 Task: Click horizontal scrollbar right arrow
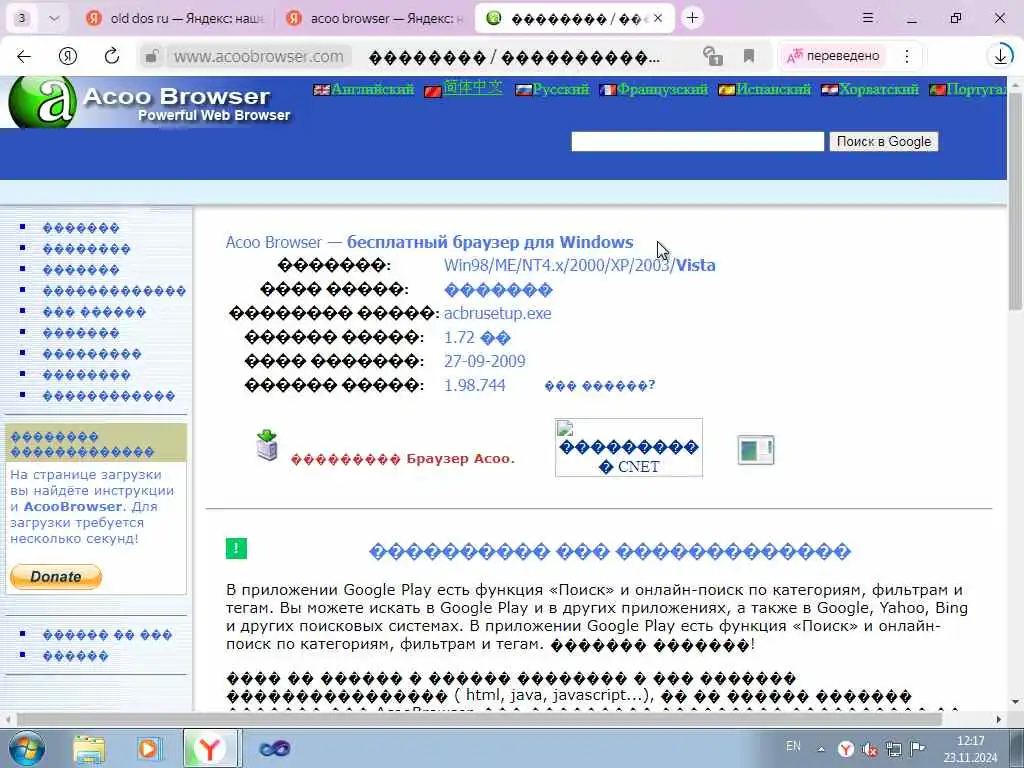(x=999, y=720)
